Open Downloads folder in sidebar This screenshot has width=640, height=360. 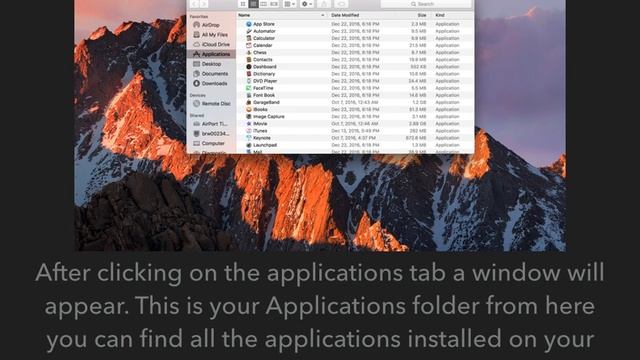[x=211, y=84]
